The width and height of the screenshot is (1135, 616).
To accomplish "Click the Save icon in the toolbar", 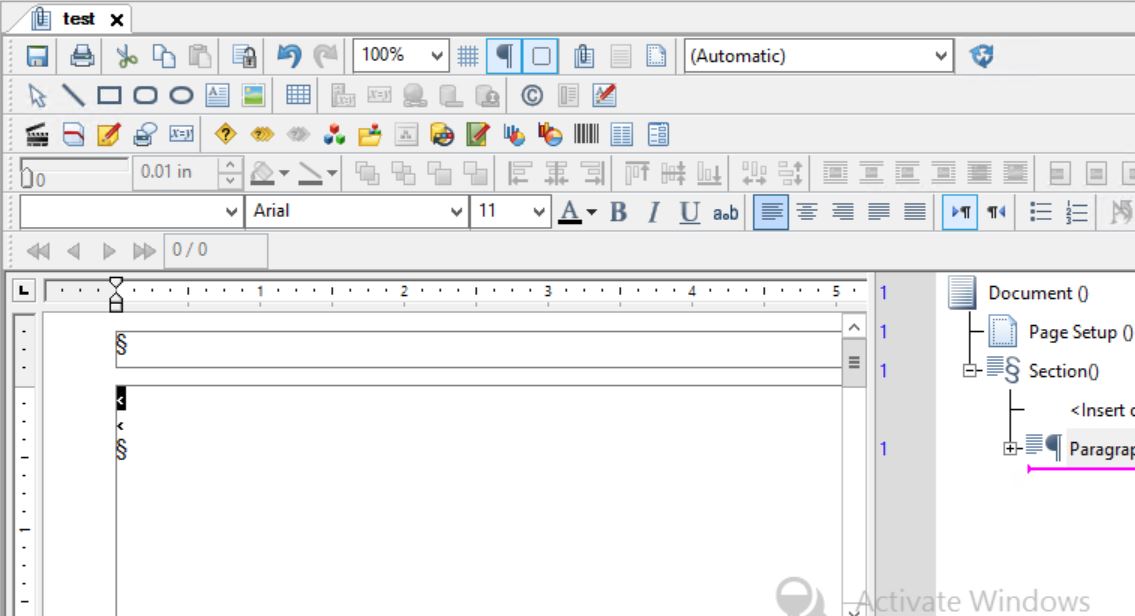I will point(32,57).
